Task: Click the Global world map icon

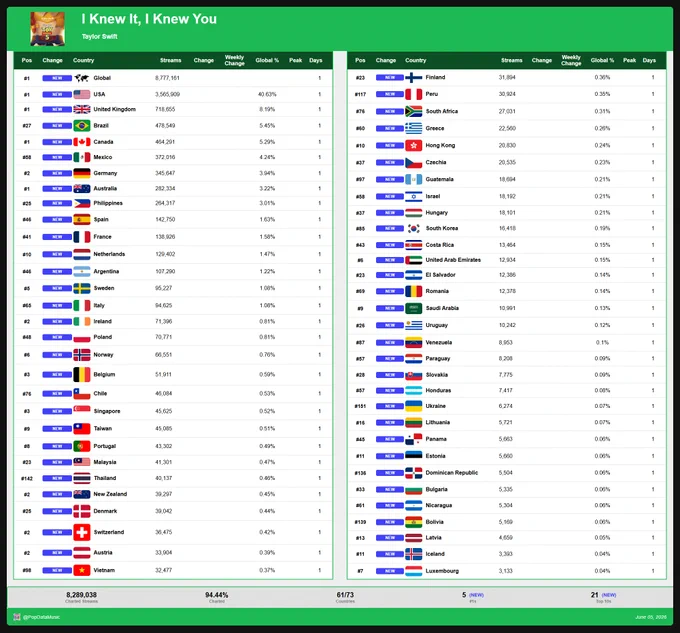Action: tap(82, 78)
